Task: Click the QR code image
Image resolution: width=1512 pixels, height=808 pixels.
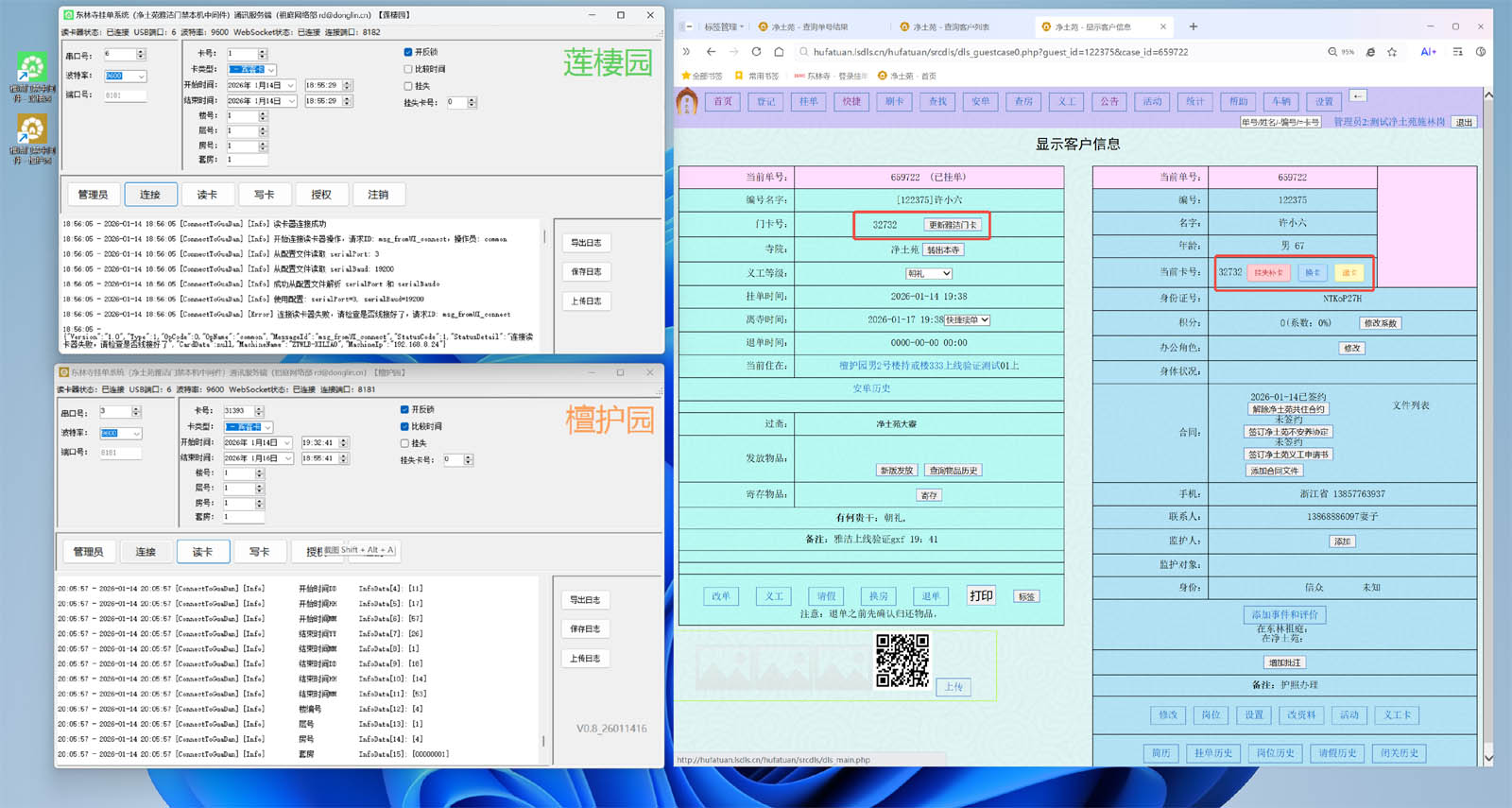Action: tap(902, 661)
